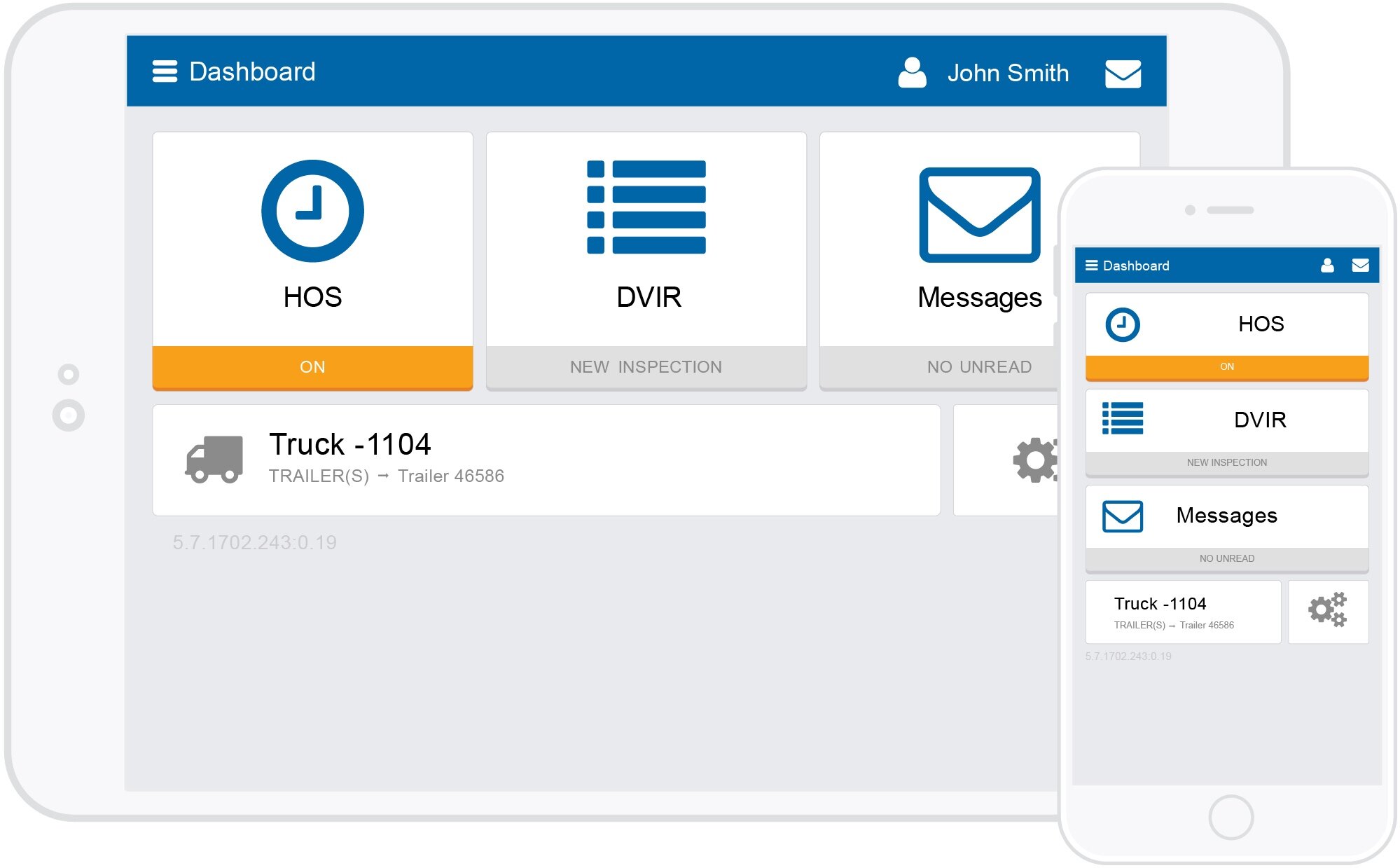
Task: Click the gray truck icon on tablet
Action: click(214, 460)
